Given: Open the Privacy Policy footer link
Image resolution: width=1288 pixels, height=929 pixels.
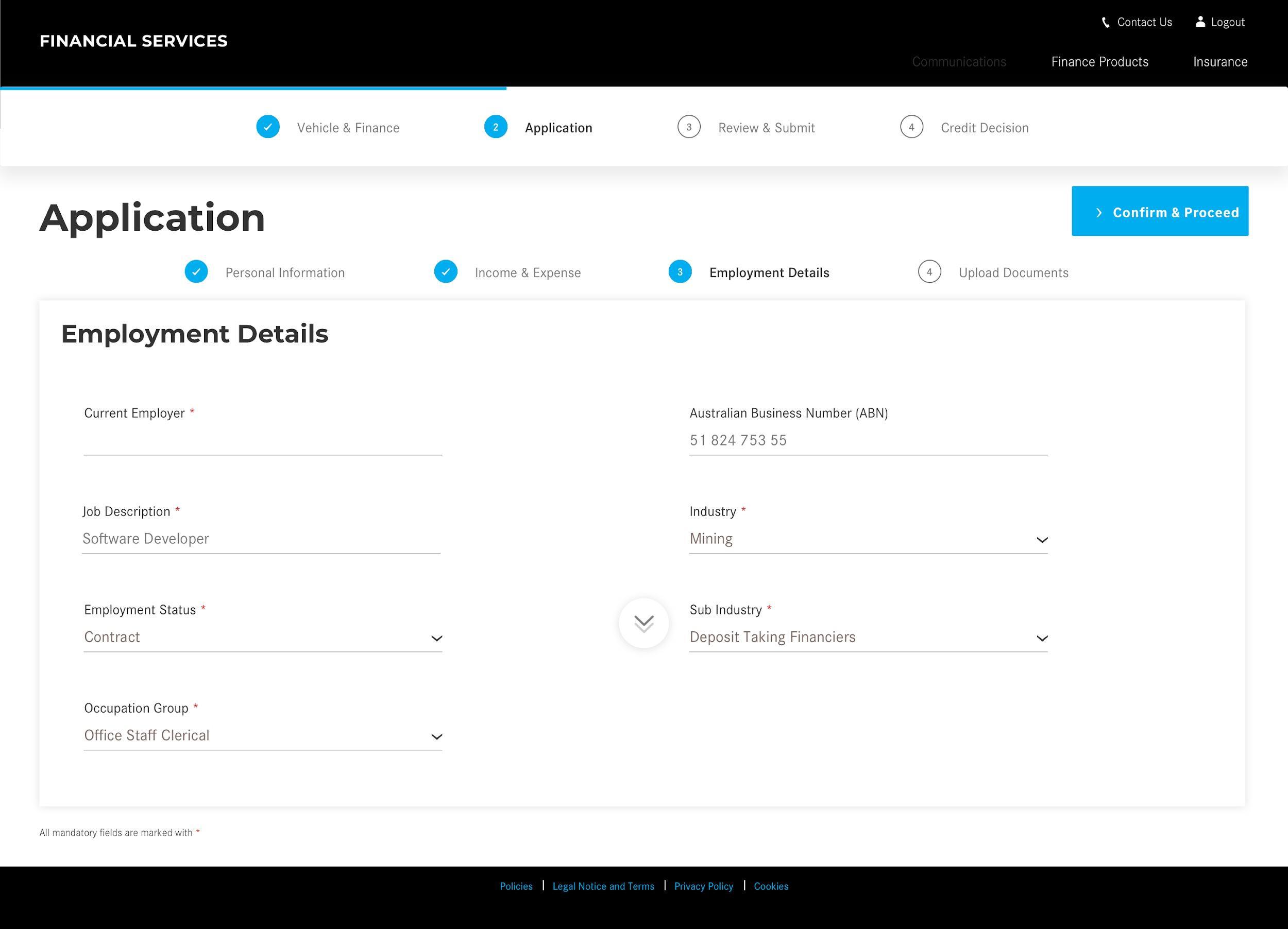Looking at the screenshot, I should click(704, 886).
